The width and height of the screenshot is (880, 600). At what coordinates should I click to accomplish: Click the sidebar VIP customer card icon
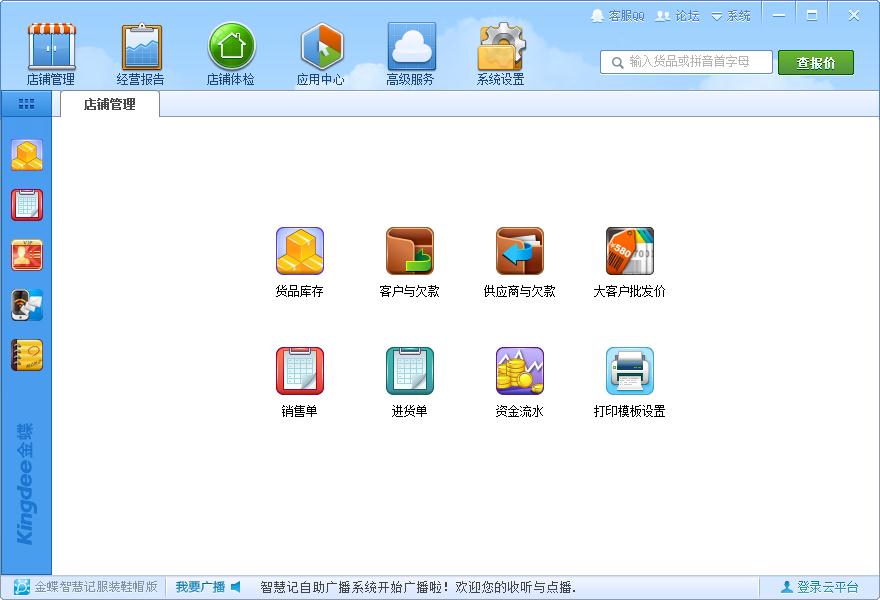[x=27, y=255]
